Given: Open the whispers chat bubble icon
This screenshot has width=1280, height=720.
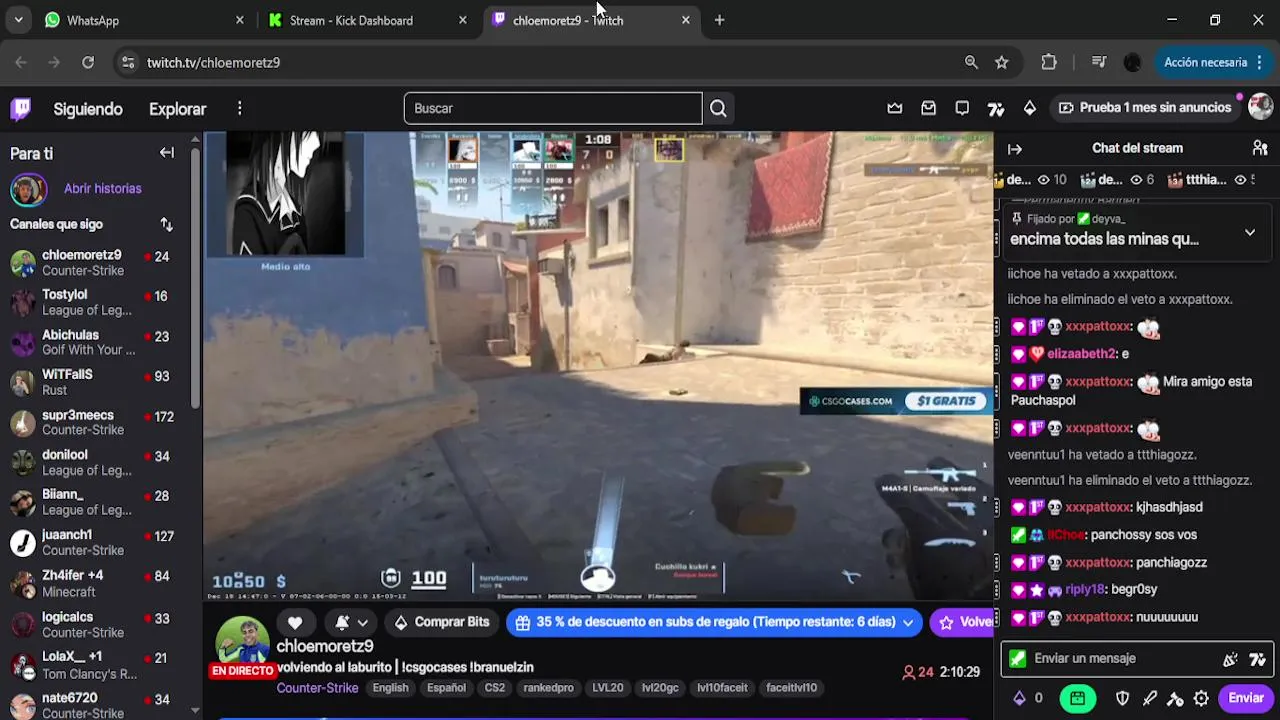Looking at the screenshot, I should coord(962,108).
